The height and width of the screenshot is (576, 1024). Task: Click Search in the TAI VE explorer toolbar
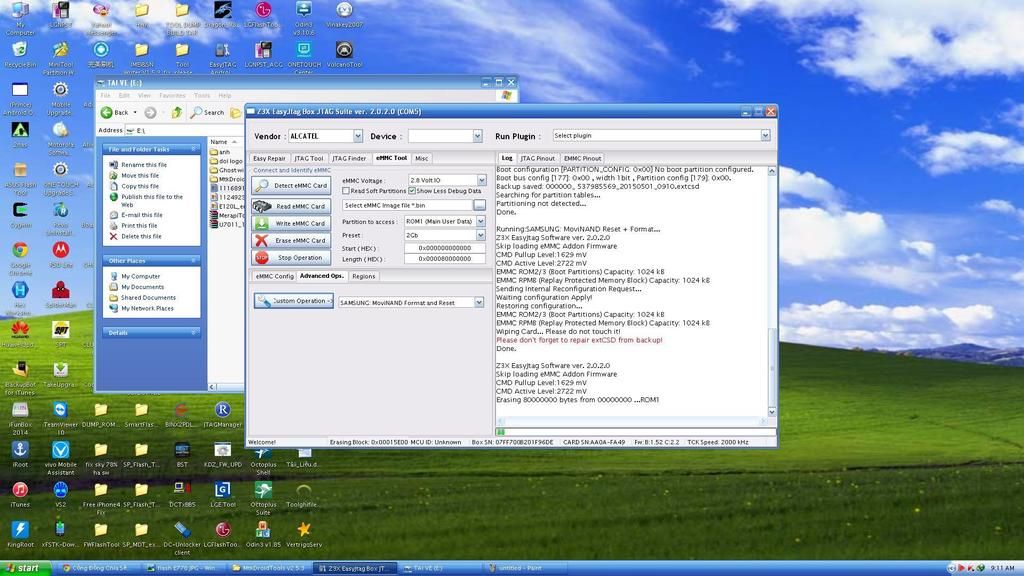click(x=207, y=112)
